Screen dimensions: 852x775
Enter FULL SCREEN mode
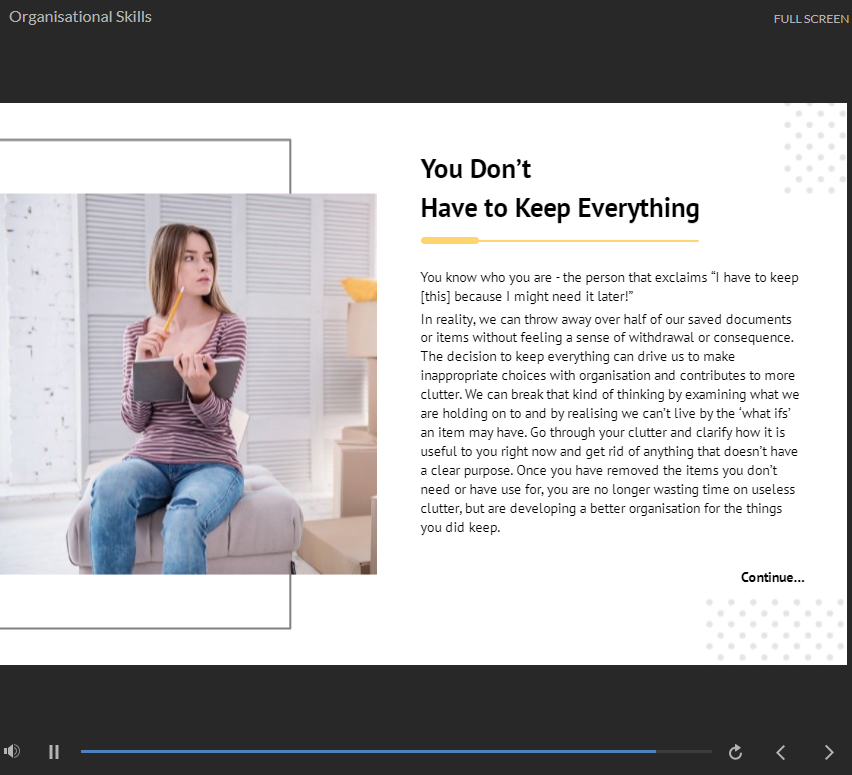(811, 19)
